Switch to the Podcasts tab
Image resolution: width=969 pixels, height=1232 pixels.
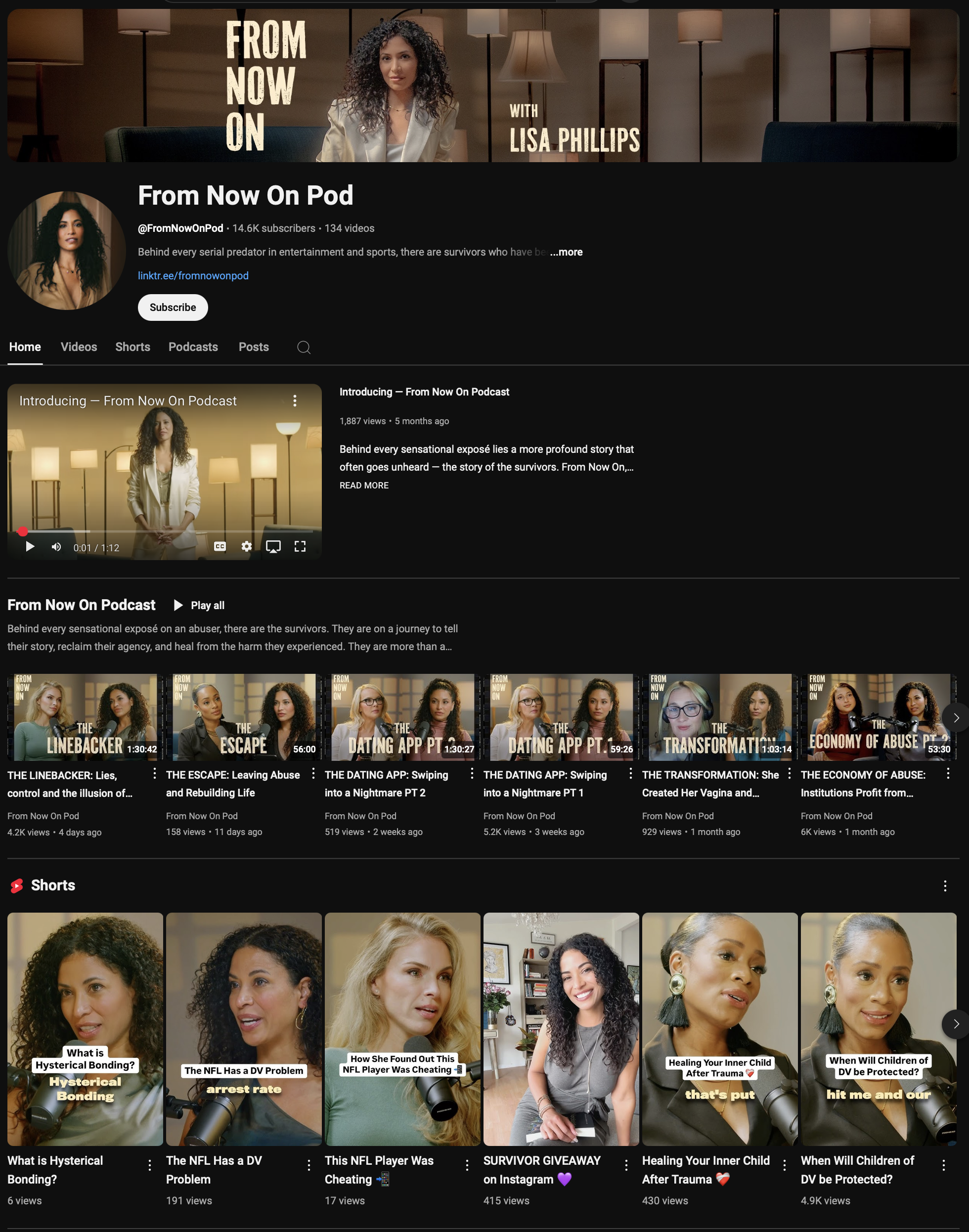(193, 347)
